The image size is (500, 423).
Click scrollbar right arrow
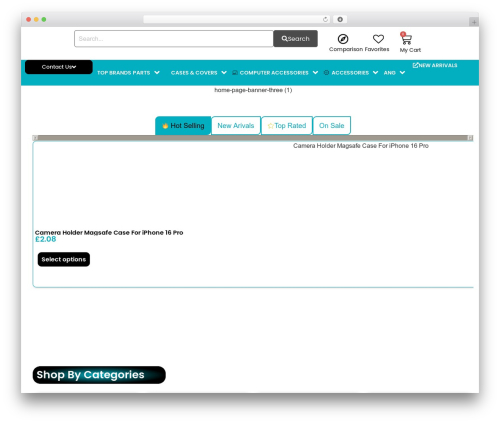470,138
